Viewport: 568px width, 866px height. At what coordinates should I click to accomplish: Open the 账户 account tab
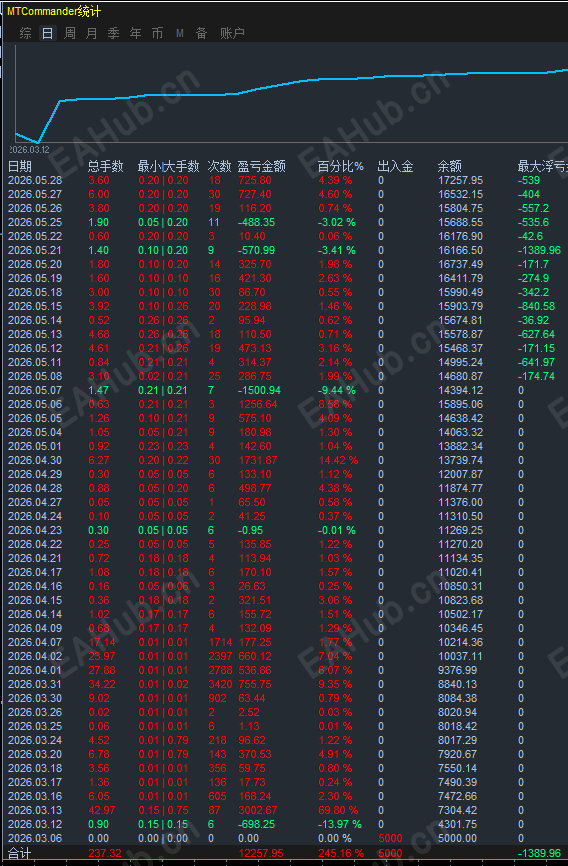click(x=232, y=33)
